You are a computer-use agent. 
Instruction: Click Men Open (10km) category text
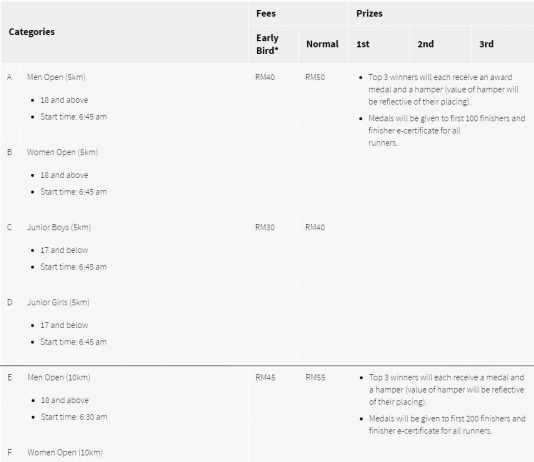coord(59,378)
